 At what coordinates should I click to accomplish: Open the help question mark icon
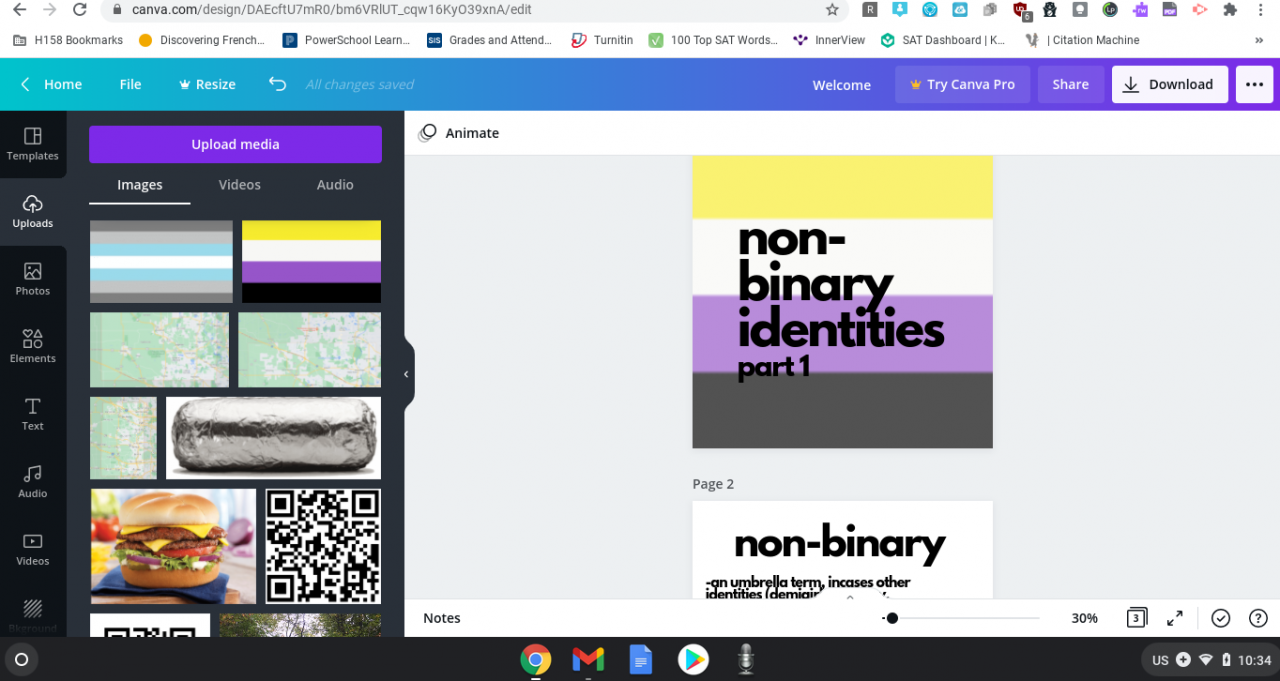click(1258, 618)
